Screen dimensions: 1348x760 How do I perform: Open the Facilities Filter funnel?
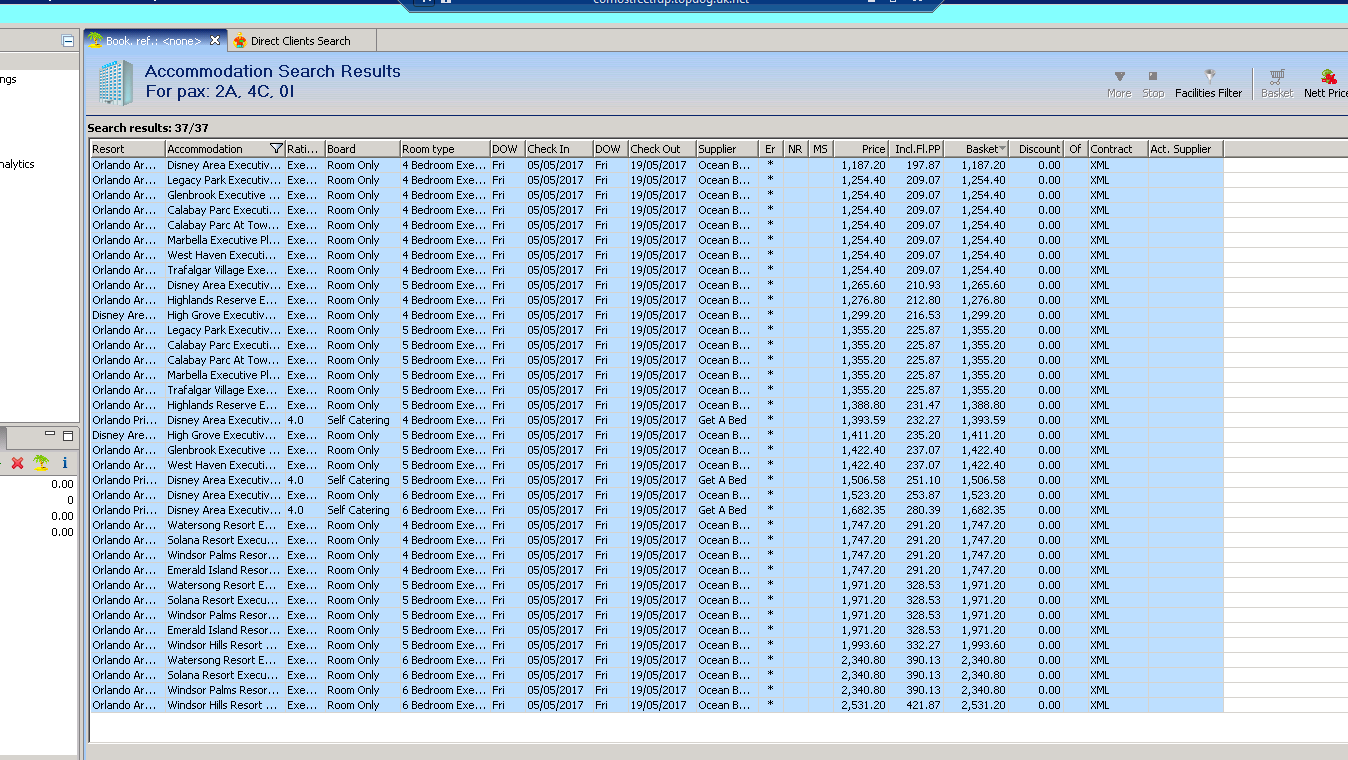[1209, 76]
